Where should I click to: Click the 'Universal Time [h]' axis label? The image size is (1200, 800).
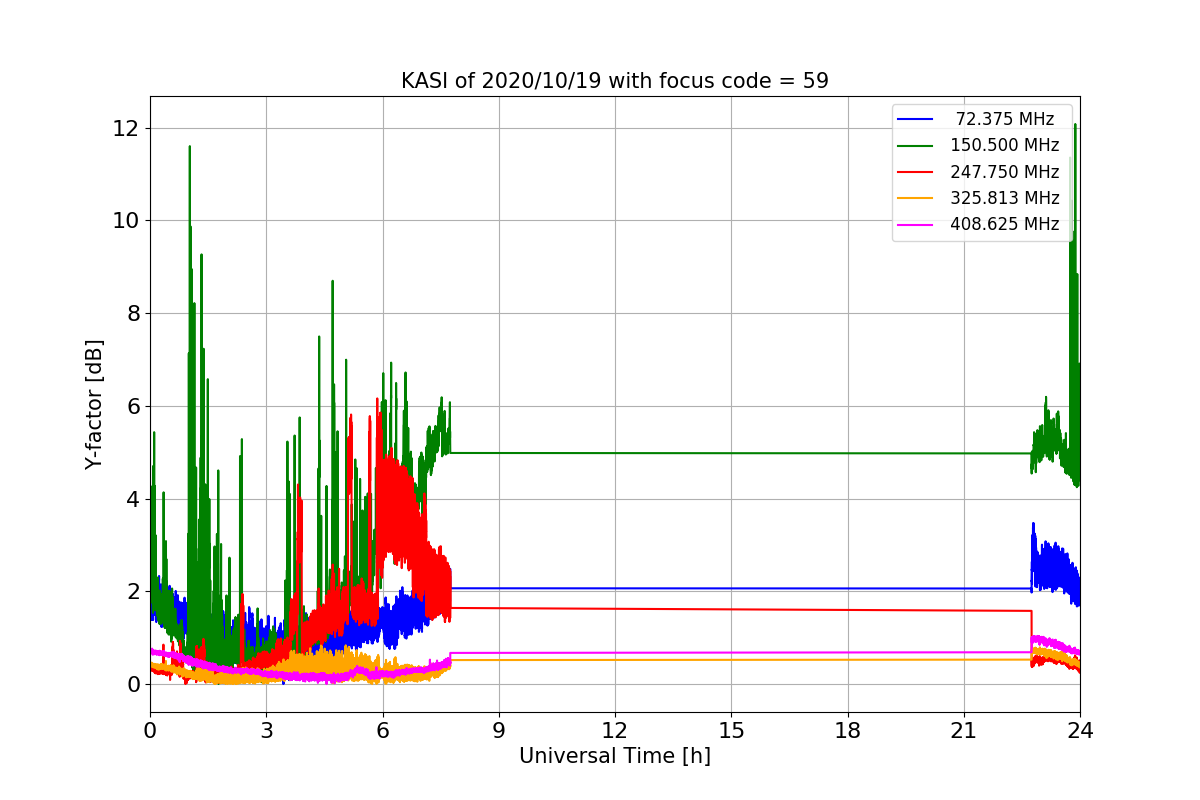click(x=615, y=757)
